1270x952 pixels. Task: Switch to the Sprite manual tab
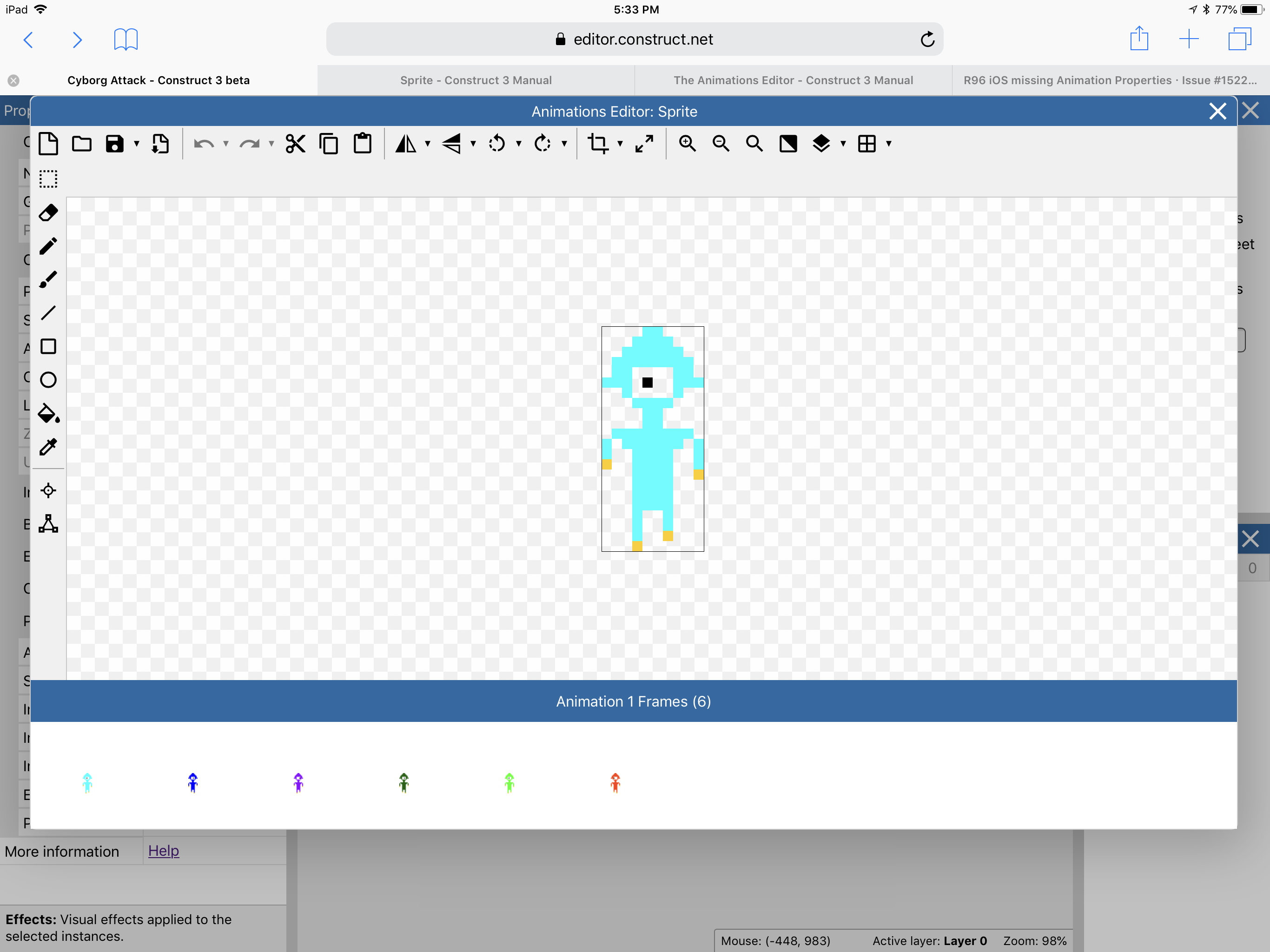[476, 80]
